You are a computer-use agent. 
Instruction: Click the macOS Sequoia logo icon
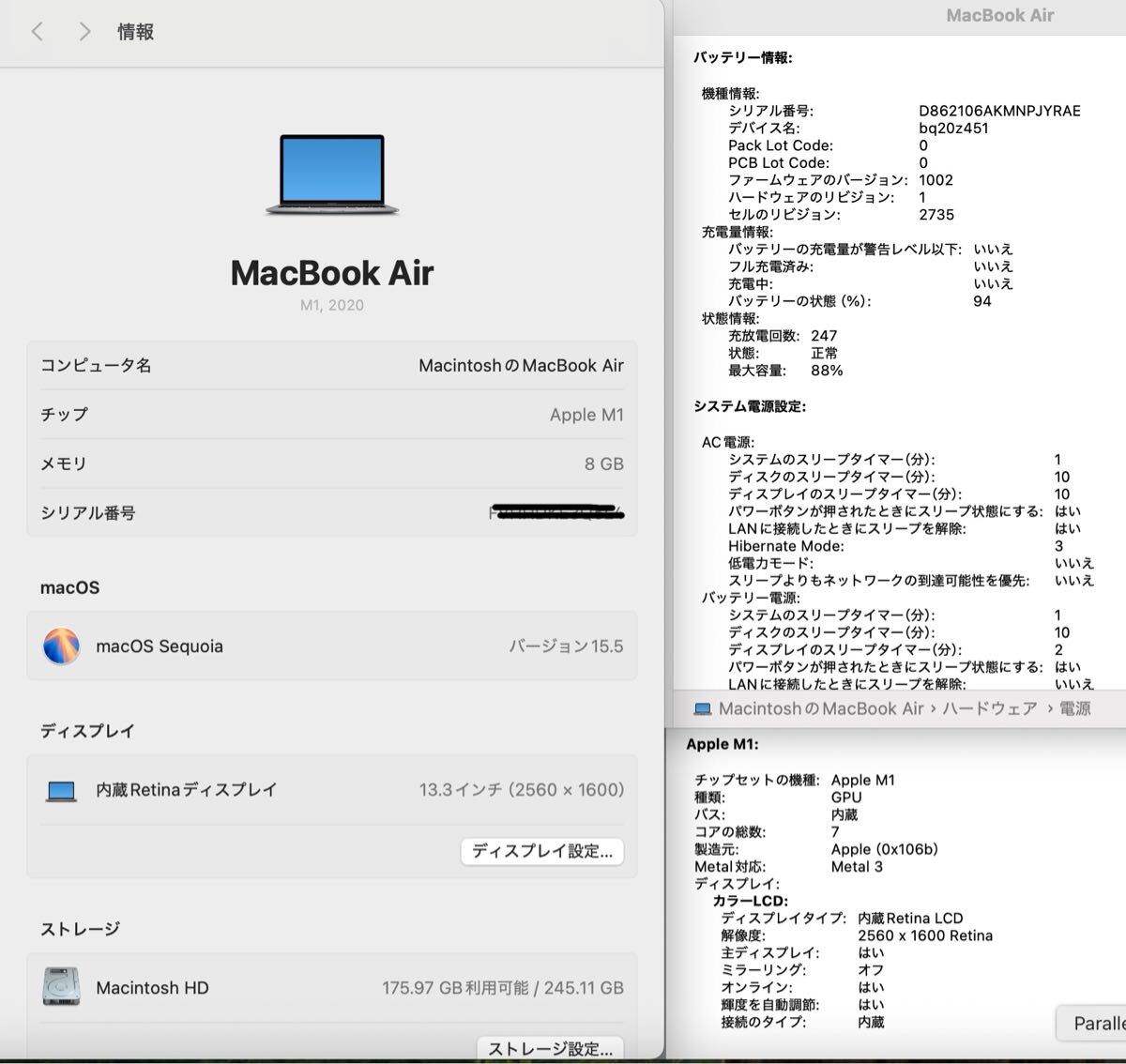(61, 646)
